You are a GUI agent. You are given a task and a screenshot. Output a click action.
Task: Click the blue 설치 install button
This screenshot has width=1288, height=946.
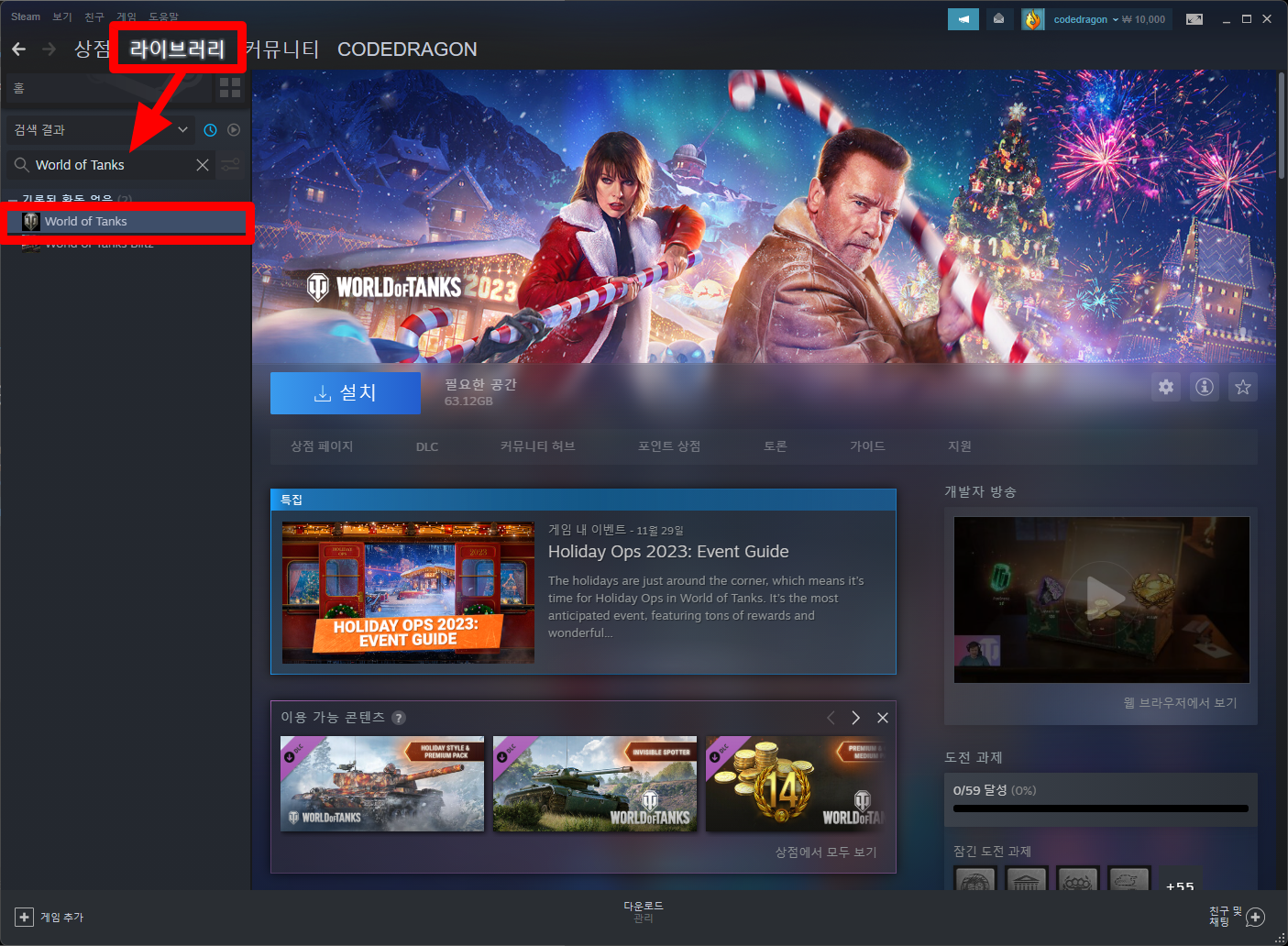[346, 392]
